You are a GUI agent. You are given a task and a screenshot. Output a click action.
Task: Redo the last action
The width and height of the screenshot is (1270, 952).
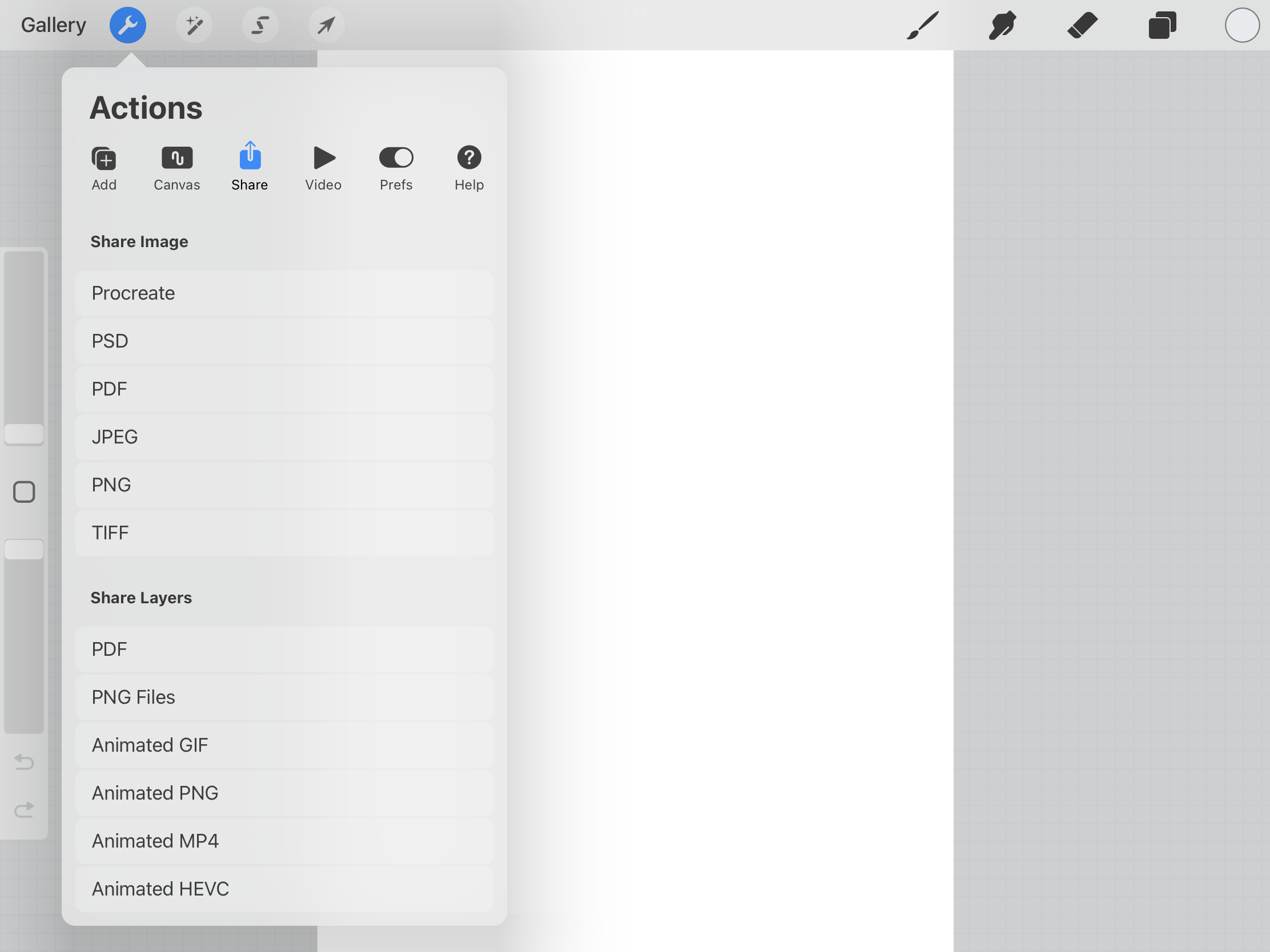click(x=24, y=809)
